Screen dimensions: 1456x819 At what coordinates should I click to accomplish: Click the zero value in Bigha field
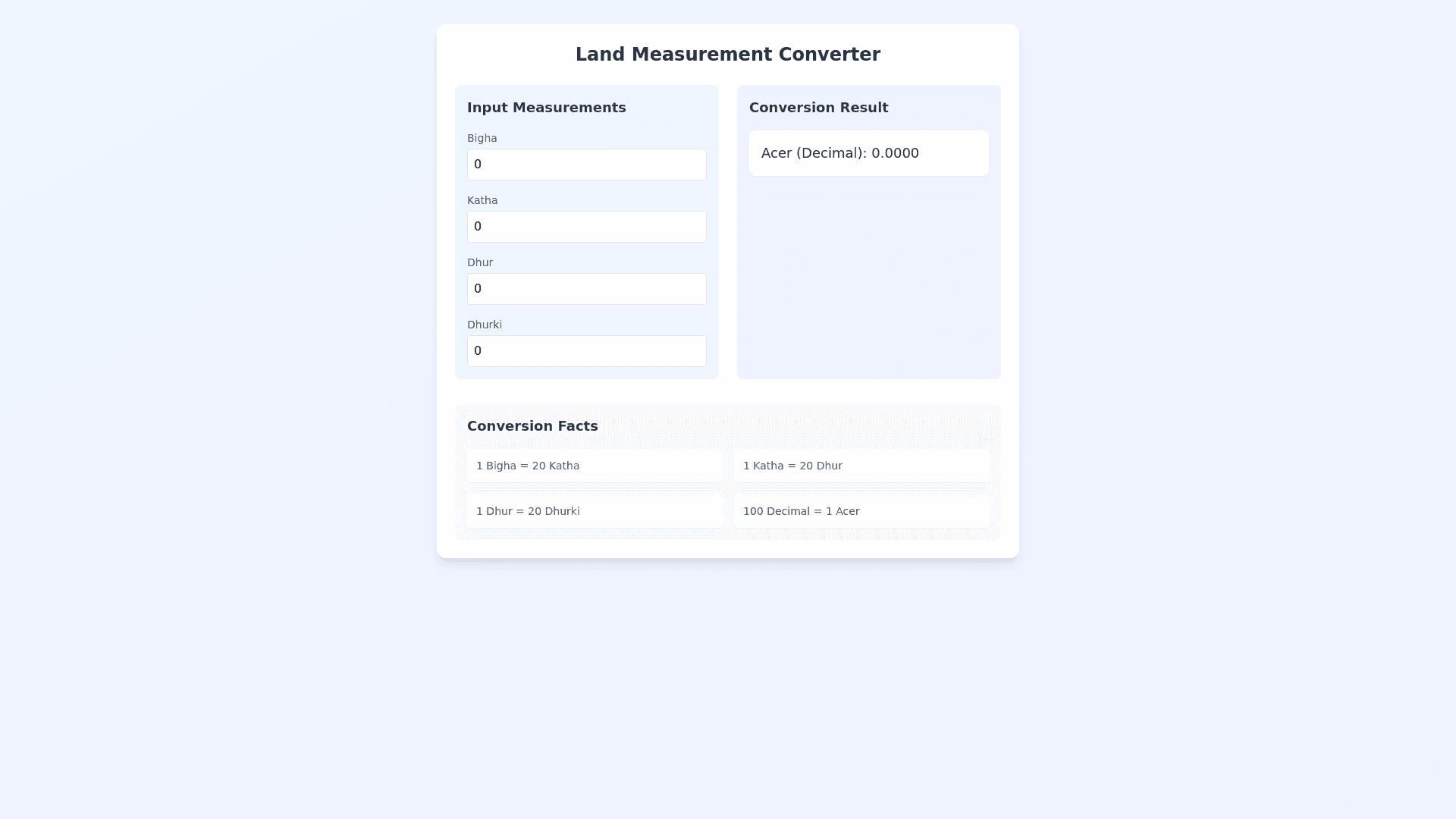[x=478, y=165]
